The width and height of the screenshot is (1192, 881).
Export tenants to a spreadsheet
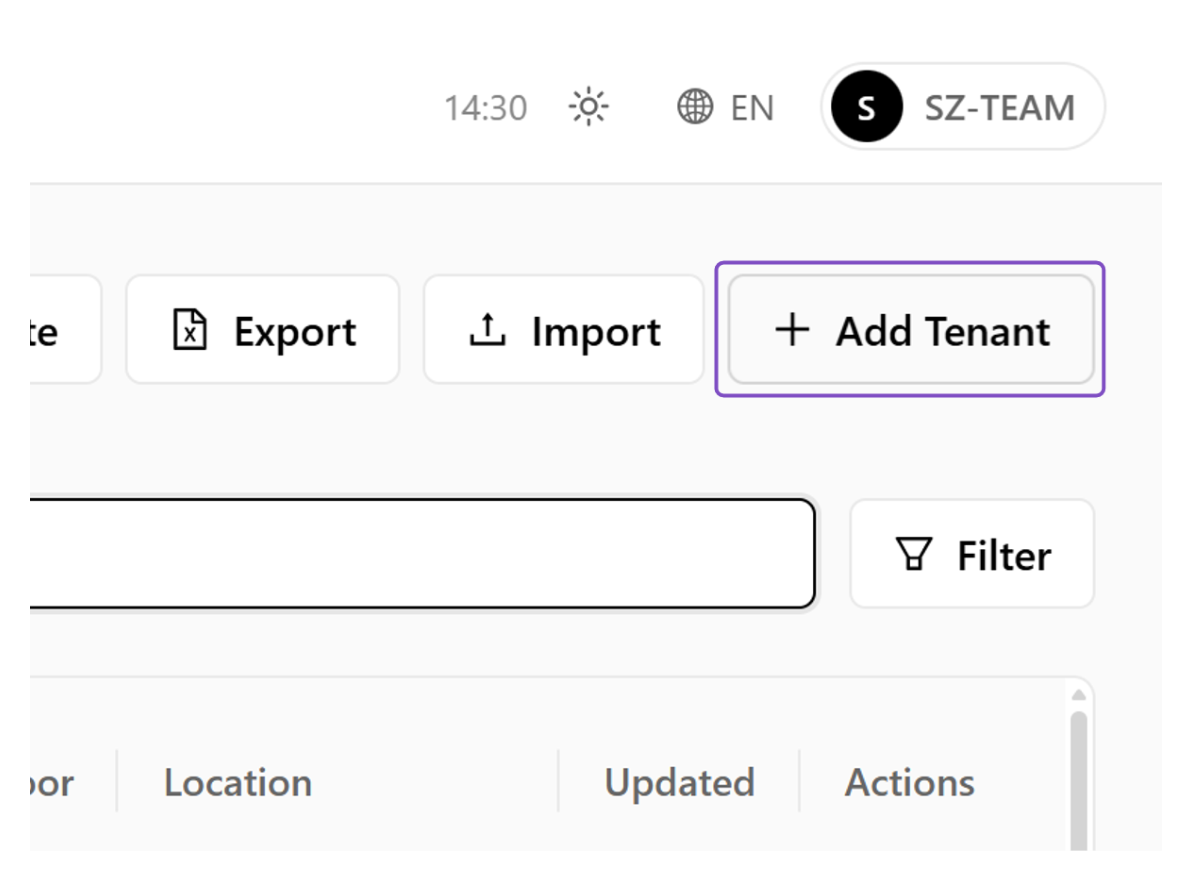tap(263, 330)
